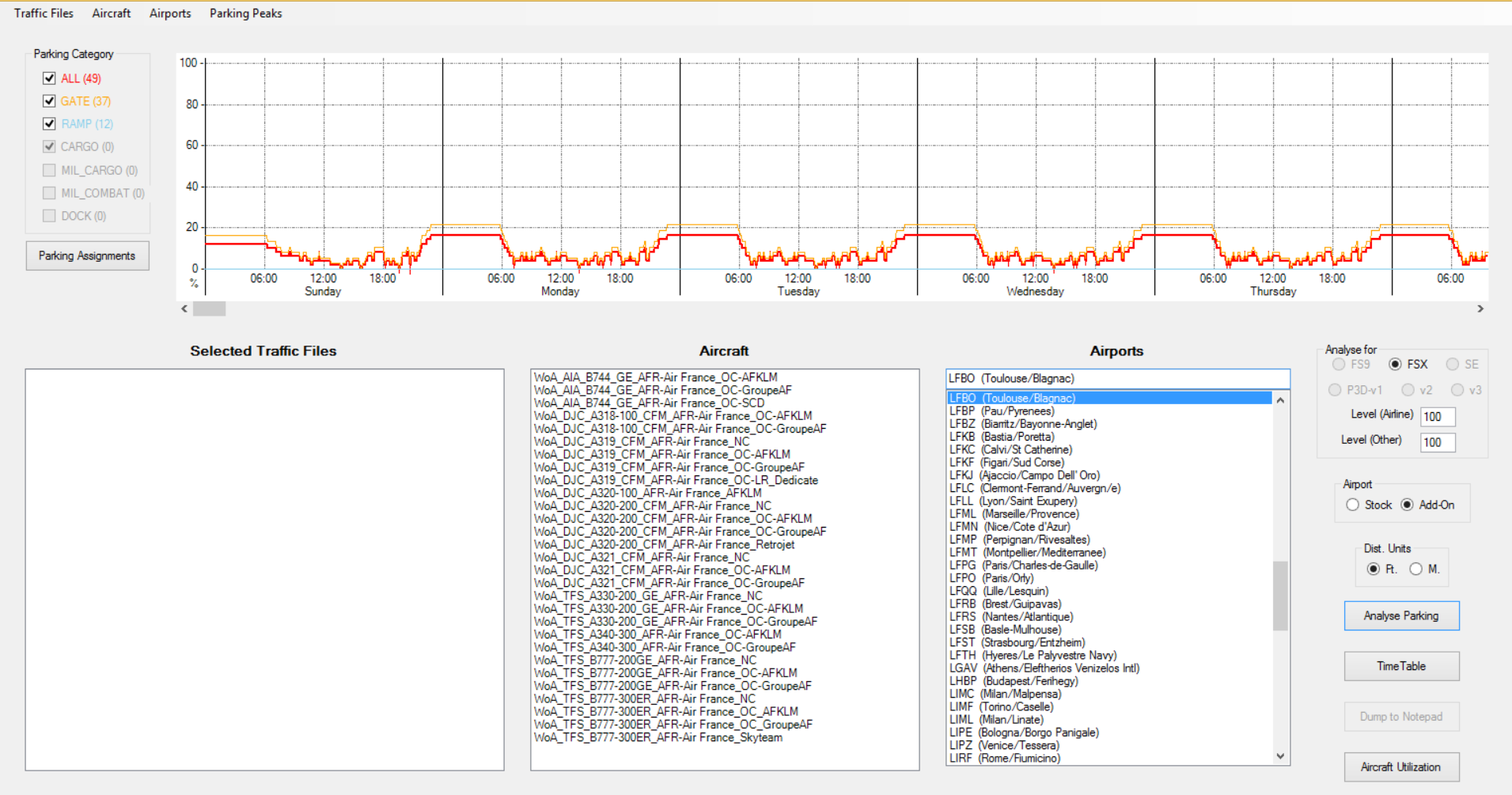This screenshot has width=1512, height=795.
Task: Select the P3D-v1 radio button
Action: pyautogui.click(x=1335, y=390)
